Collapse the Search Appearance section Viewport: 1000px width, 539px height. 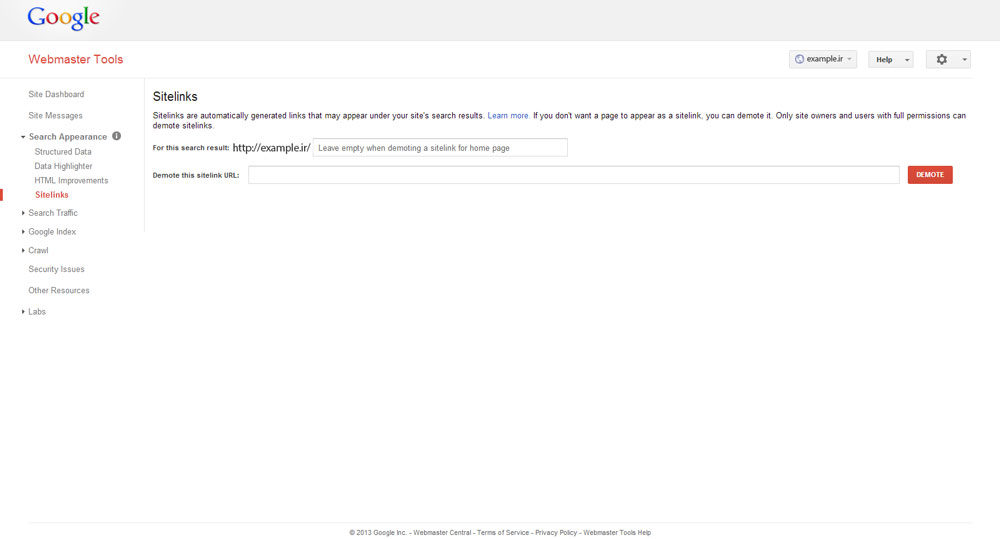coord(23,137)
